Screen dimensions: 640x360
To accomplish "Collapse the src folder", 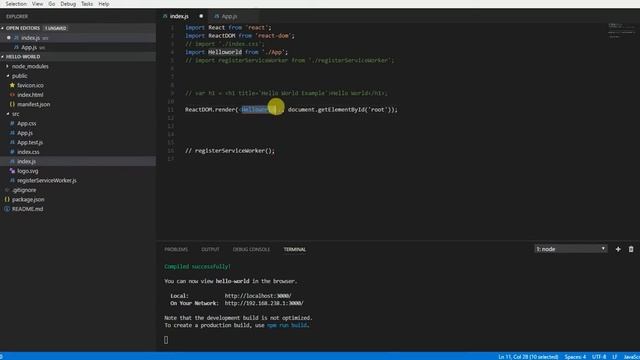I will pyautogui.click(x=16, y=114).
